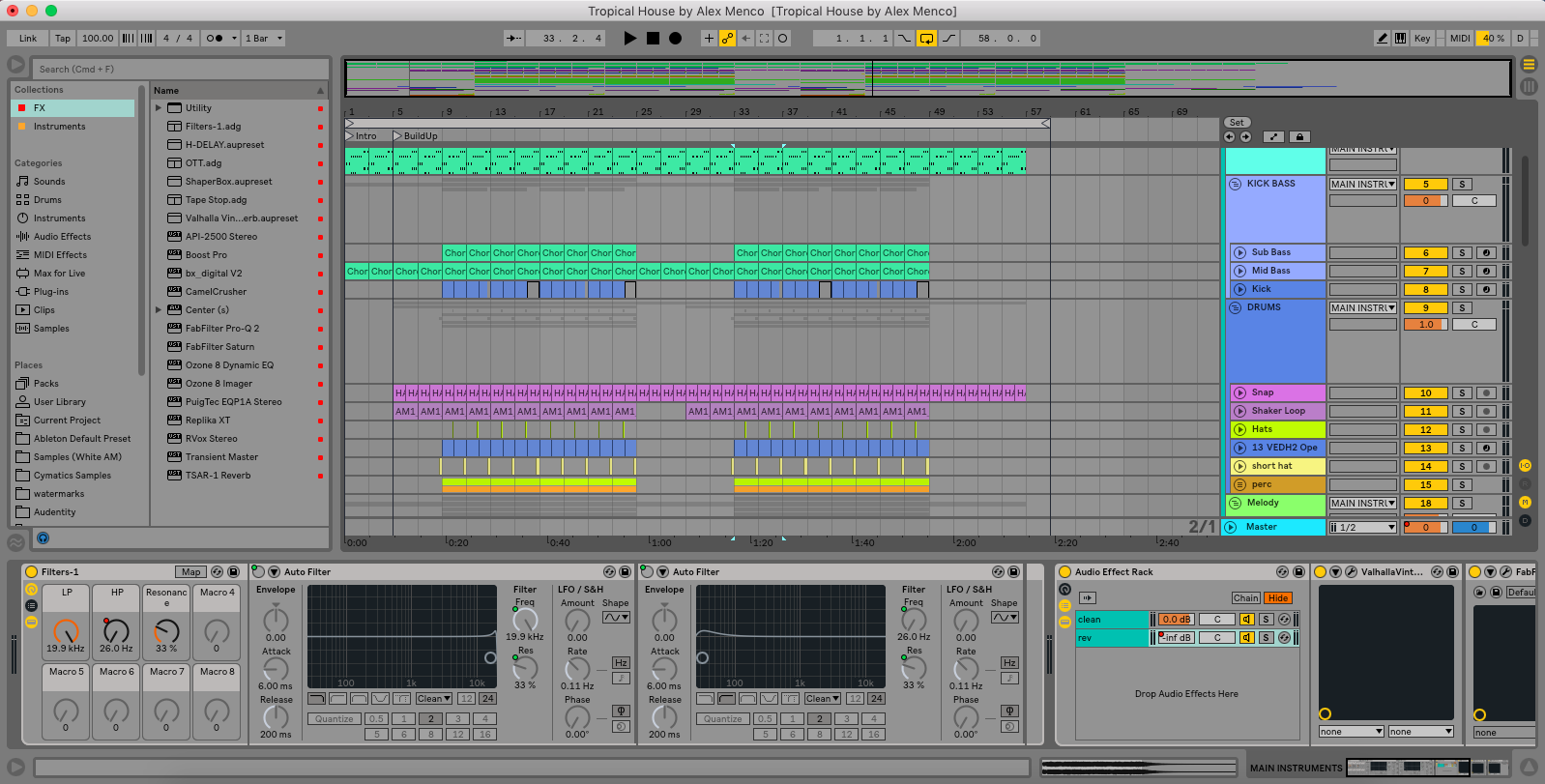
Task: Toggle the clean chain activator
Action: (1247, 620)
